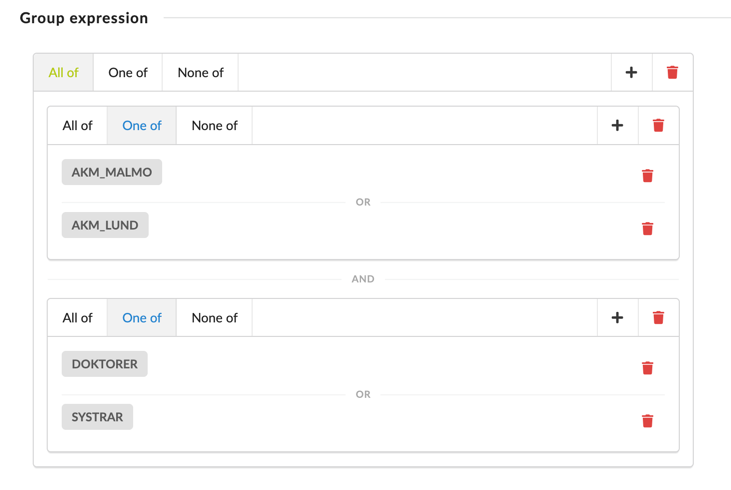Set AKM subgroup to 'All of'
The height and width of the screenshot is (490, 731).
click(77, 125)
